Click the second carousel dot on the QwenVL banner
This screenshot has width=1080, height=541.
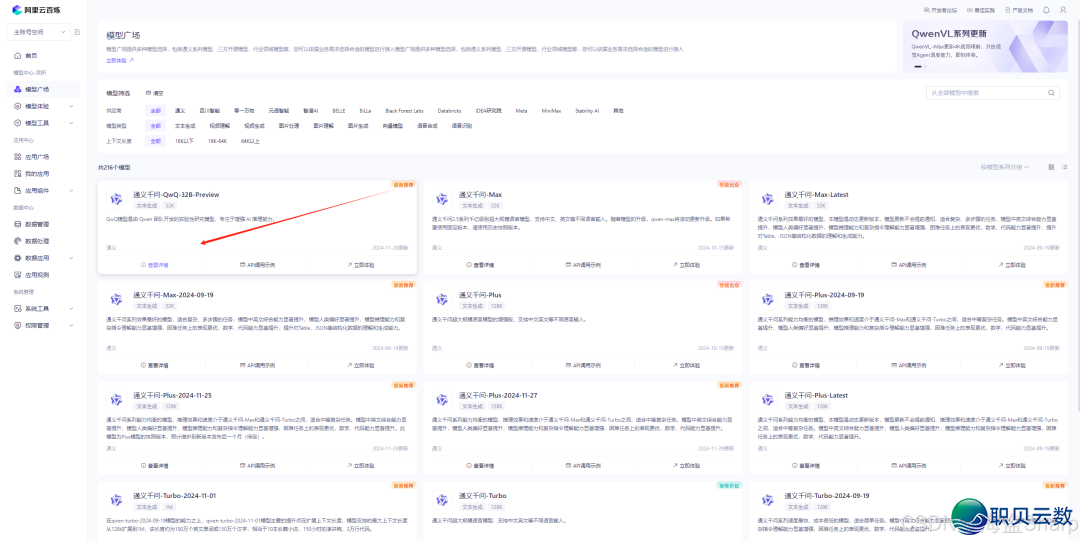[926, 66]
